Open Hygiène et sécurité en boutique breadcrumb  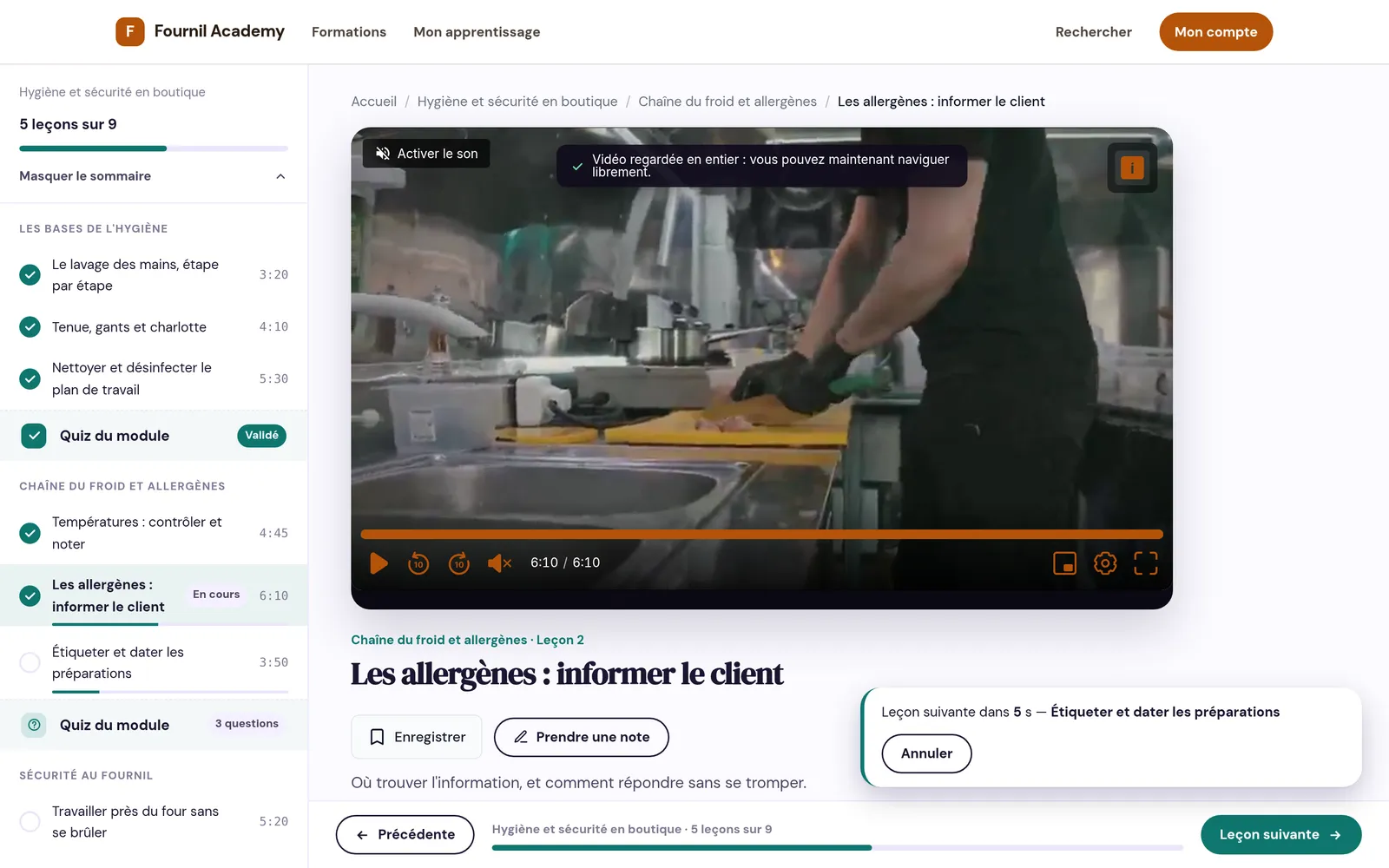pos(517,102)
